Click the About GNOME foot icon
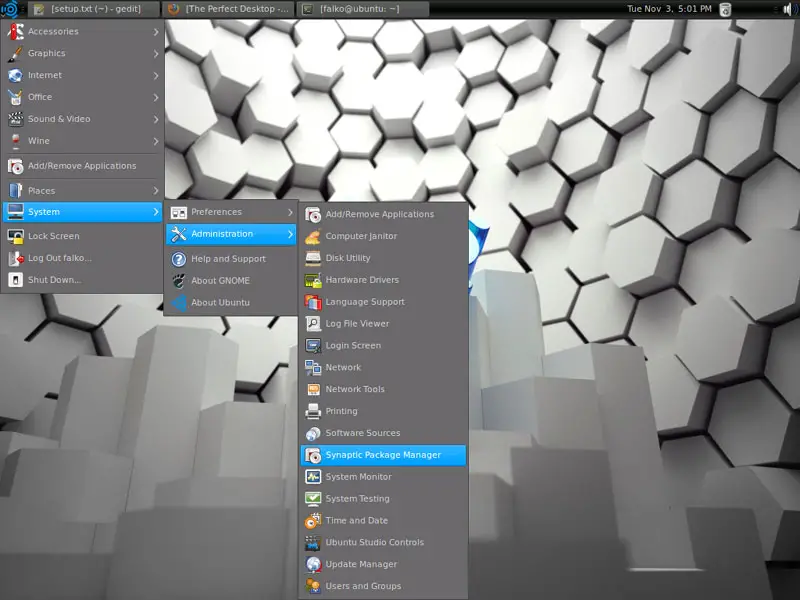Image resolution: width=800 pixels, height=600 pixels. tap(179, 281)
